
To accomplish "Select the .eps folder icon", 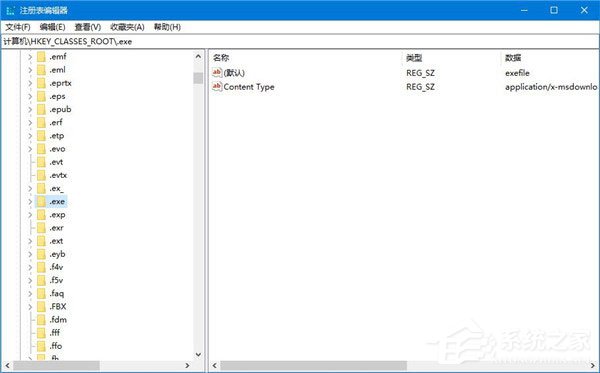I will [41, 96].
